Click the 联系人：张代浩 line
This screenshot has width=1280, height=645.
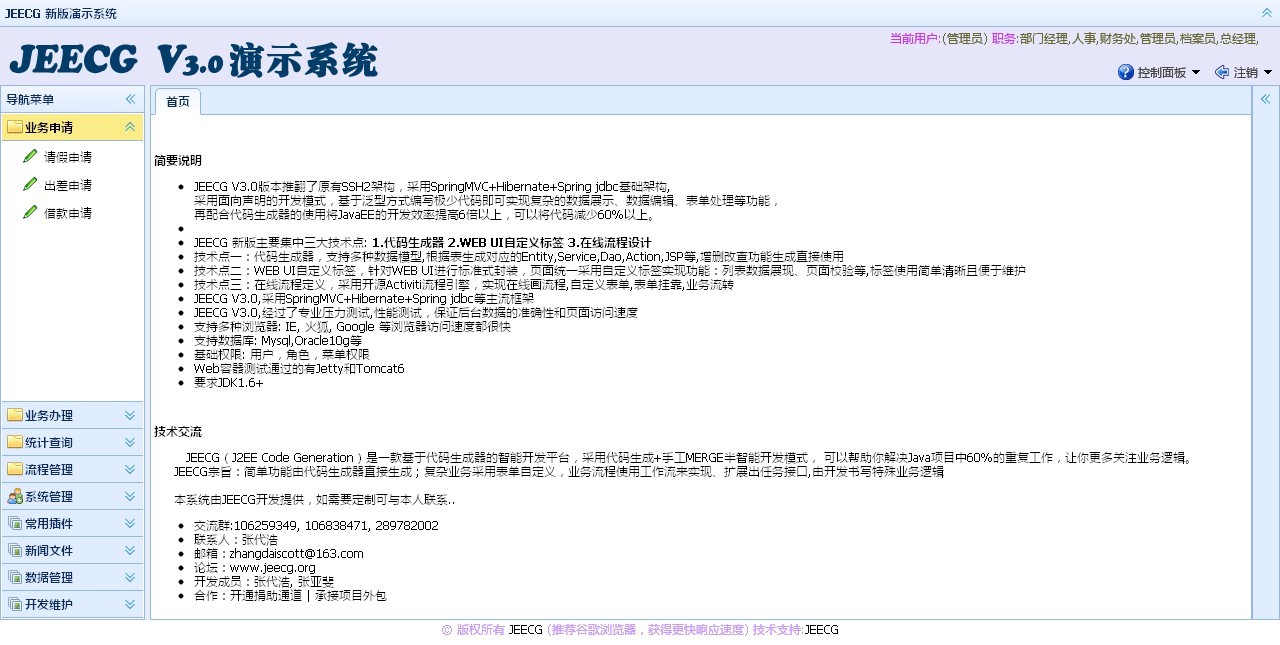[x=236, y=539]
